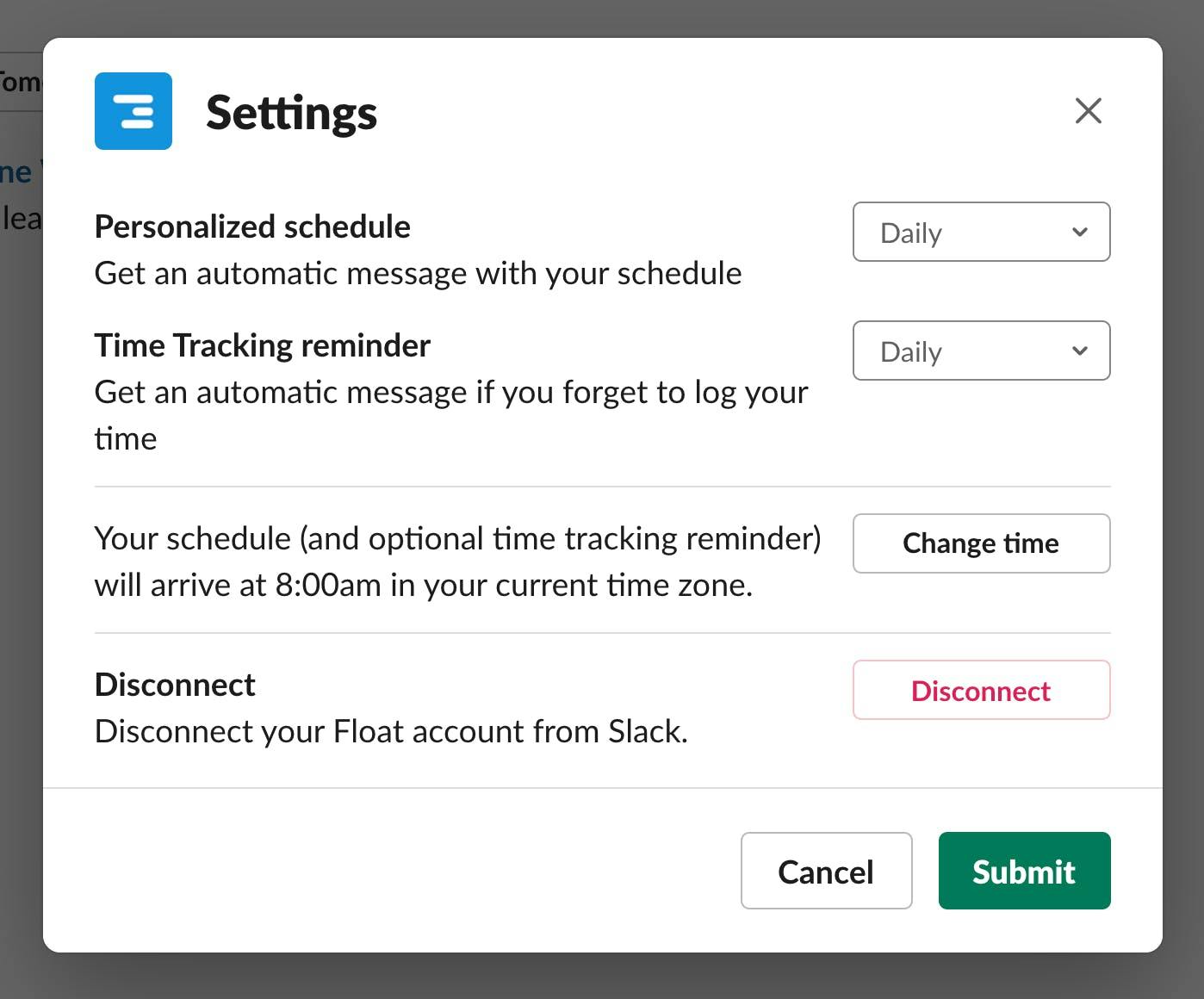This screenshot has width=1204, height=999.
Task: Click the red Disconnect button
Action: 981,690
